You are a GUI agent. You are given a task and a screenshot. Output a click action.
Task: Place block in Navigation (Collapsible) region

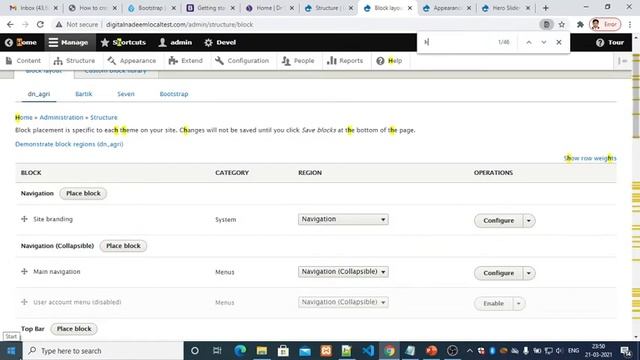click(x=123, y=246)
